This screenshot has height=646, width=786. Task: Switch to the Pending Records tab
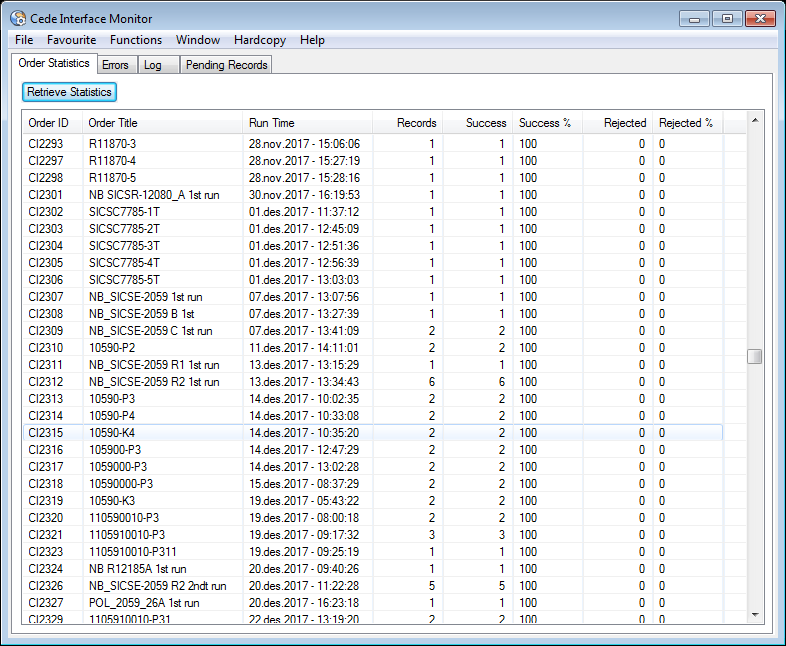(x=226, y=65)
